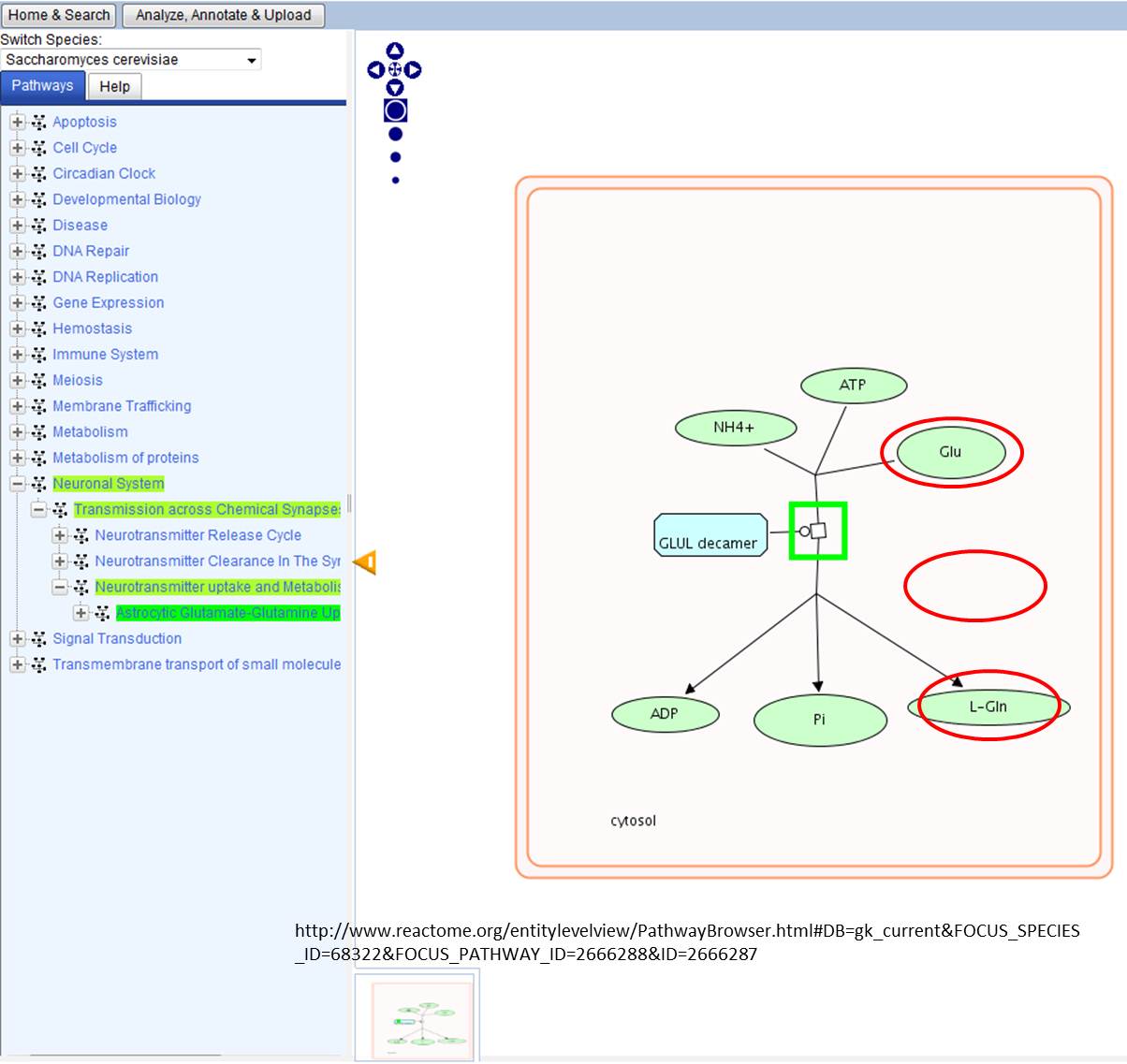This screenshot has width=1127, height=1064.
Task: Select the largest zoom level circle
Action: point(395,110)
